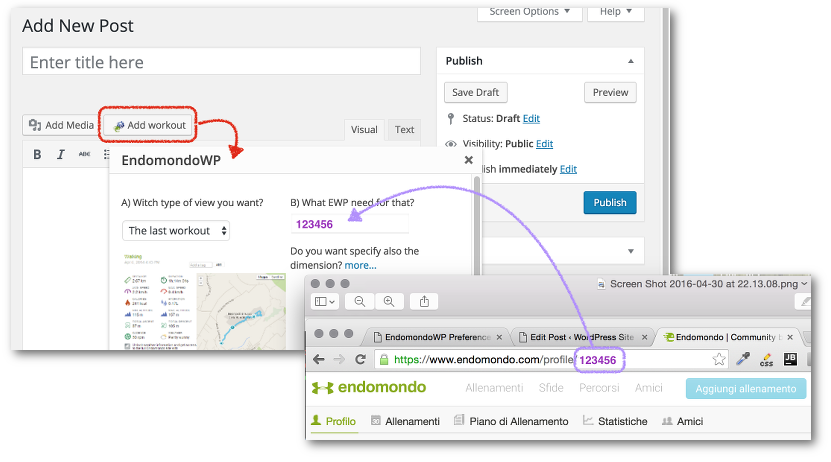Click the Aggiungi allenamento button

tap(746, 389)
